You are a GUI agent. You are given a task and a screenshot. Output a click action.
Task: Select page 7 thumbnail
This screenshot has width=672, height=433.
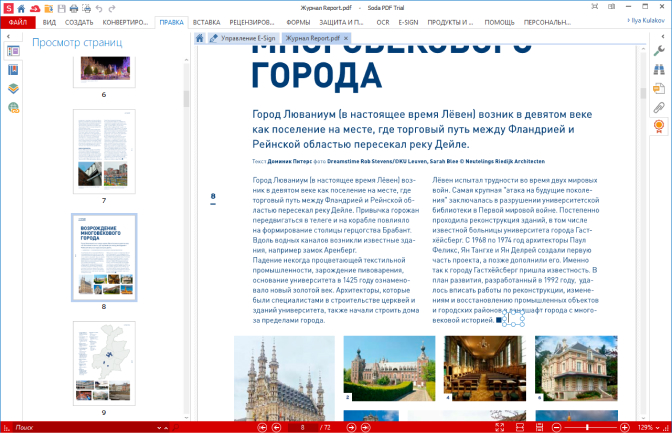tap(104, 151)
